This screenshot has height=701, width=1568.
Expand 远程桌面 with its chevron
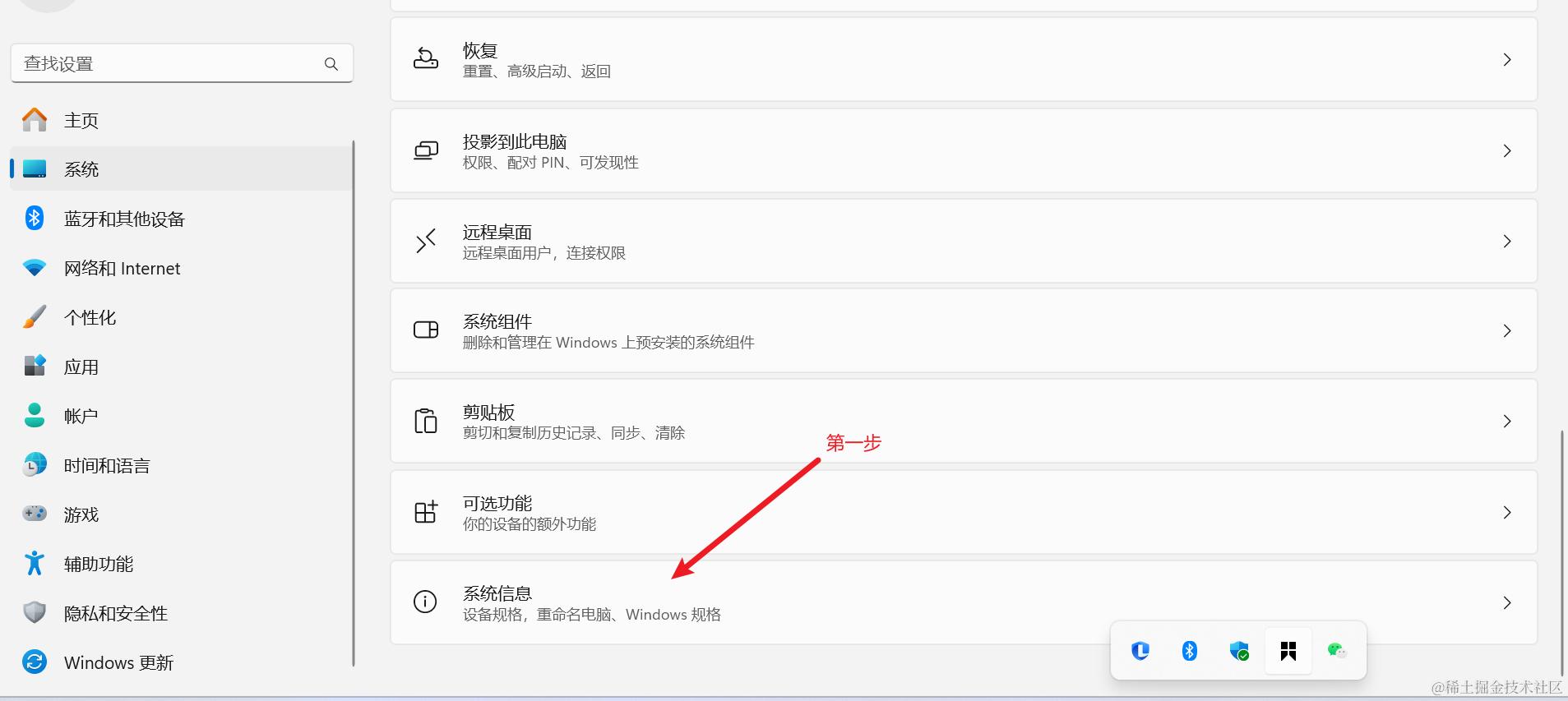(x=1507, y=242)
